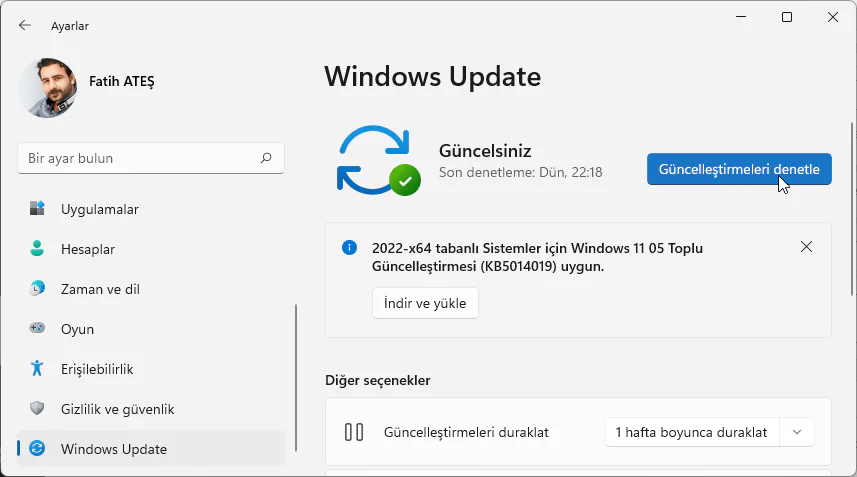857x477 pixels.
Task: Click the Erişilebilirlik accessibility icon
Action: click(38, 369)
